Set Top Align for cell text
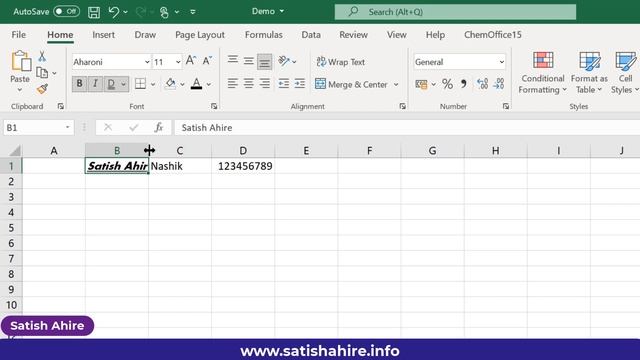Screen dimensions: 640x360 pyautogui.click(x=233, y=61)
